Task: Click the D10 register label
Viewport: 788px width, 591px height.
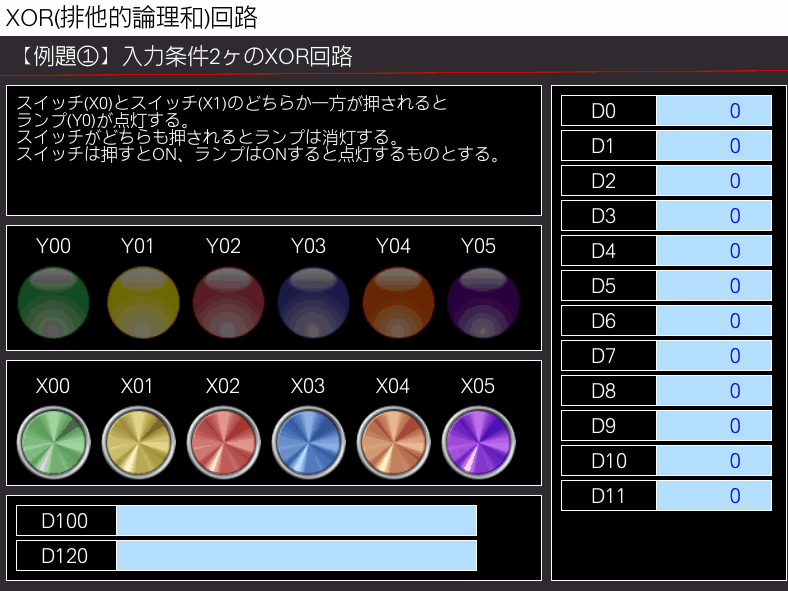Action: coord(609,461)
